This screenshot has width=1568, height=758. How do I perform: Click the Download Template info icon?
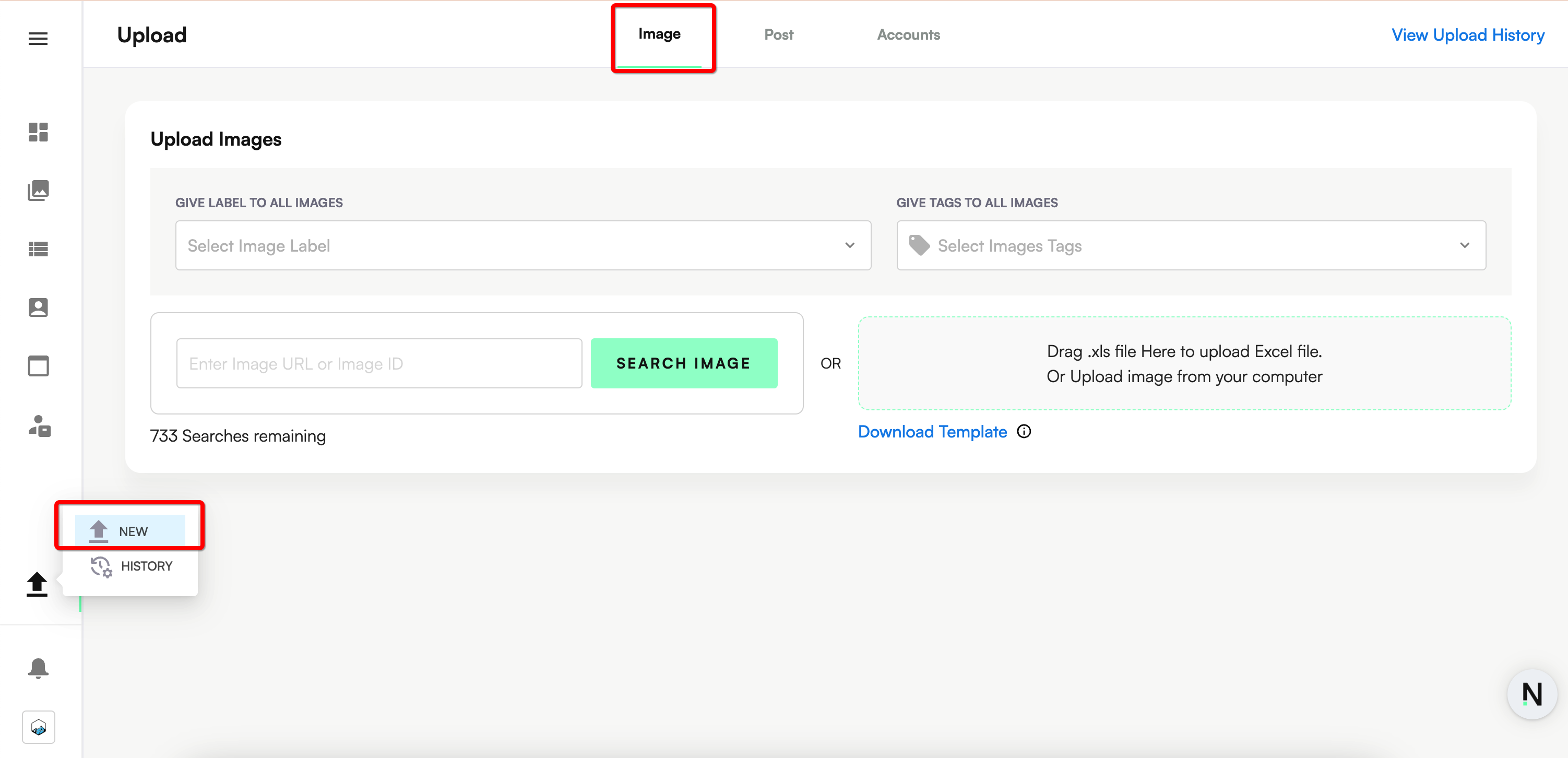pos(1024,432)
